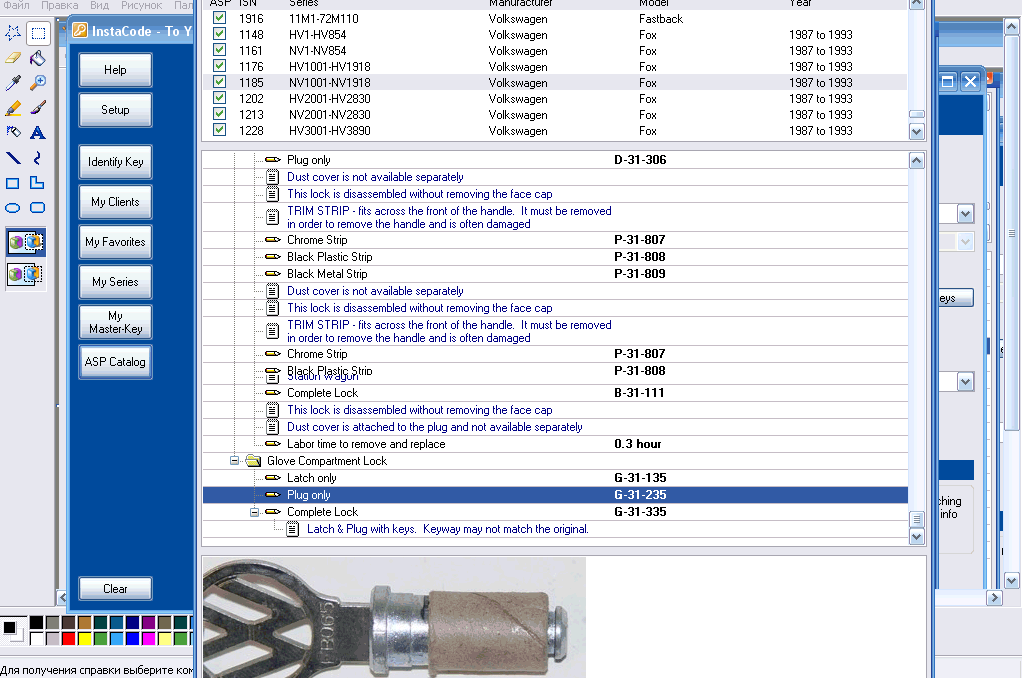Select the Text tool
Screen dimensions: 1022x678
coord(38,133)
